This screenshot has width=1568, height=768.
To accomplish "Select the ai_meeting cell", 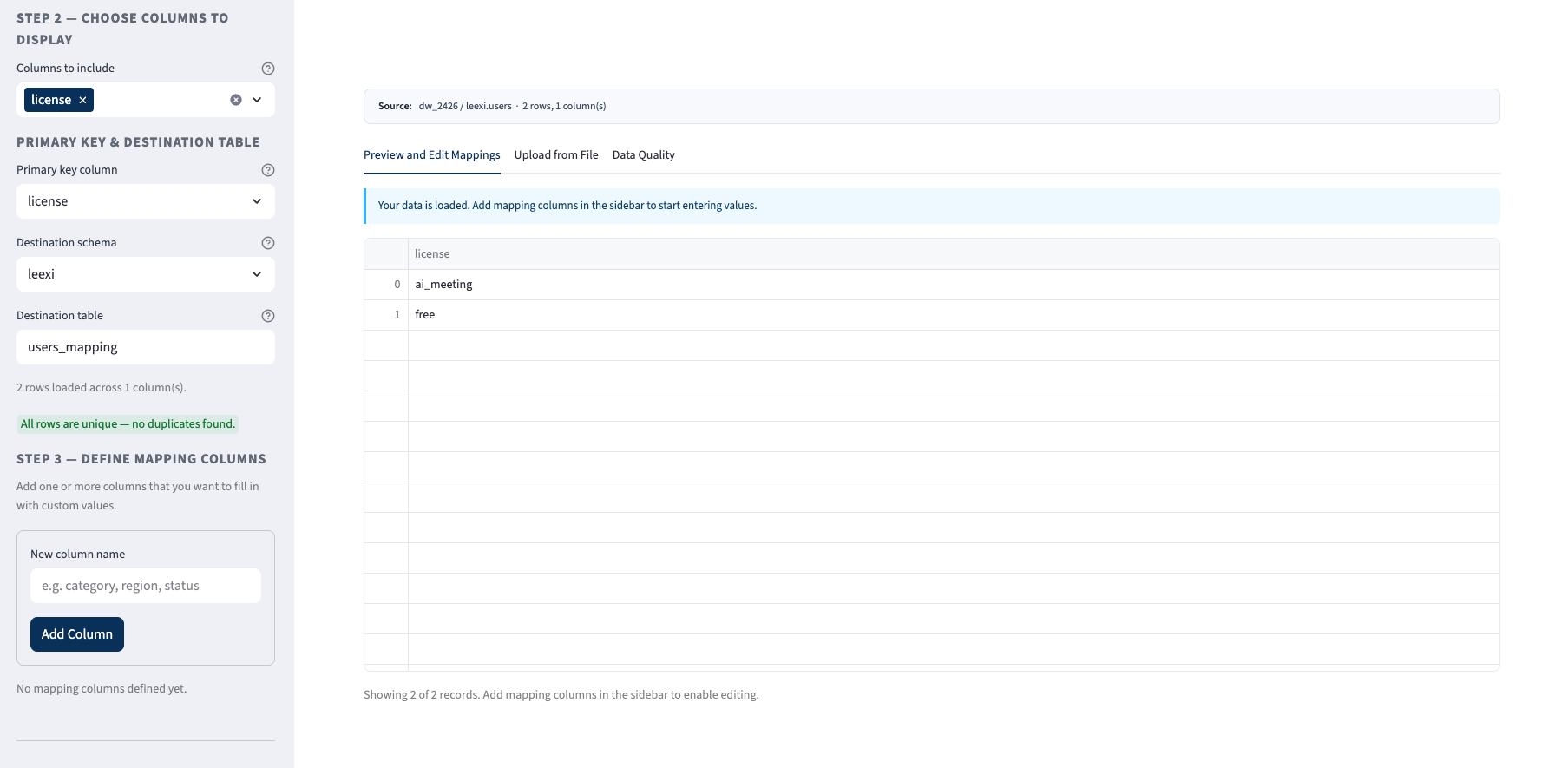I will [954, 285].
